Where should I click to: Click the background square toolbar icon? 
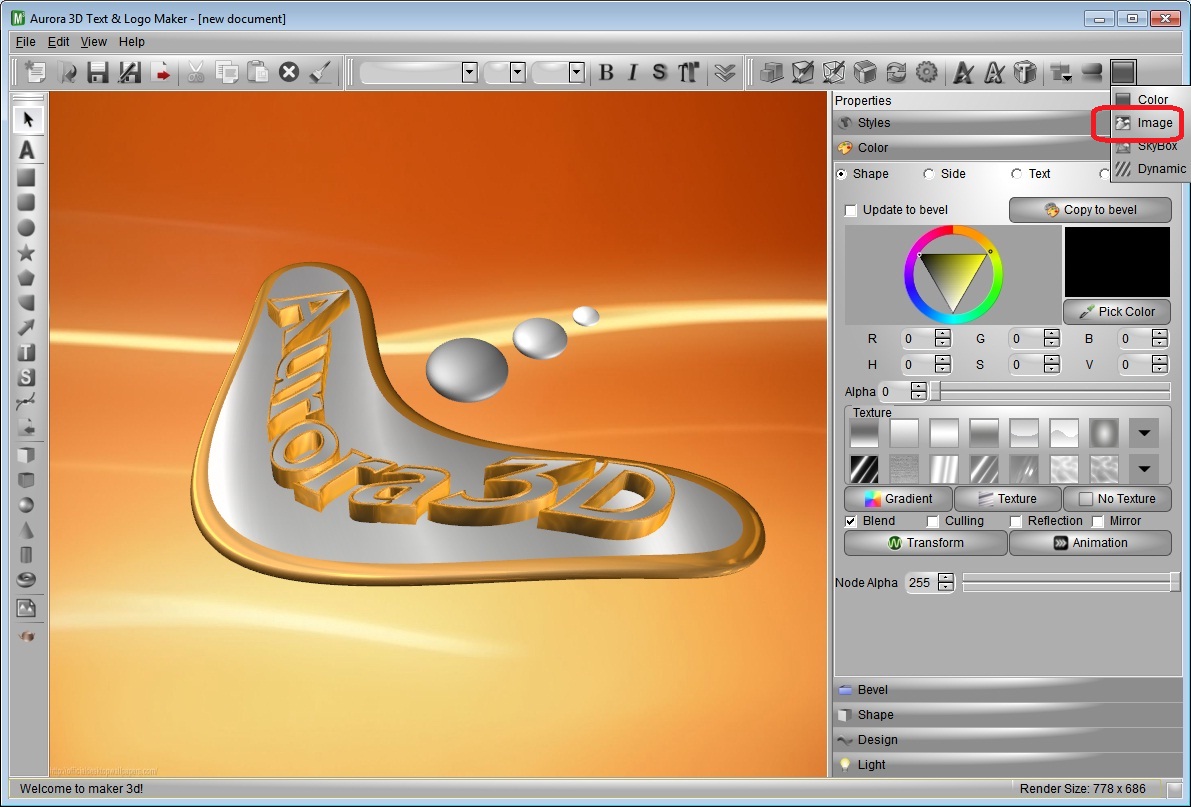coord(1123,72)
